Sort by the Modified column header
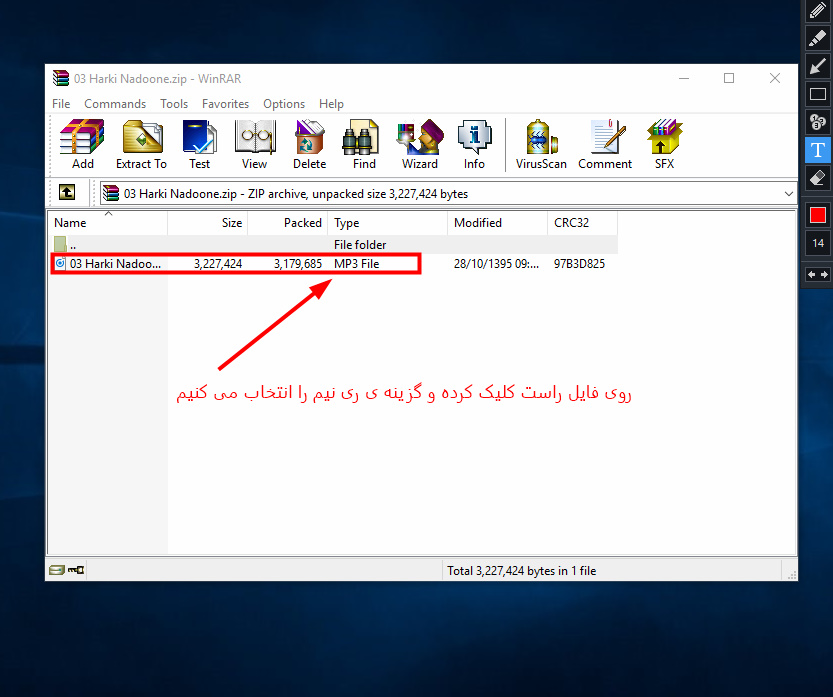Screen dimensions: 833x697 tap(497, 223)
